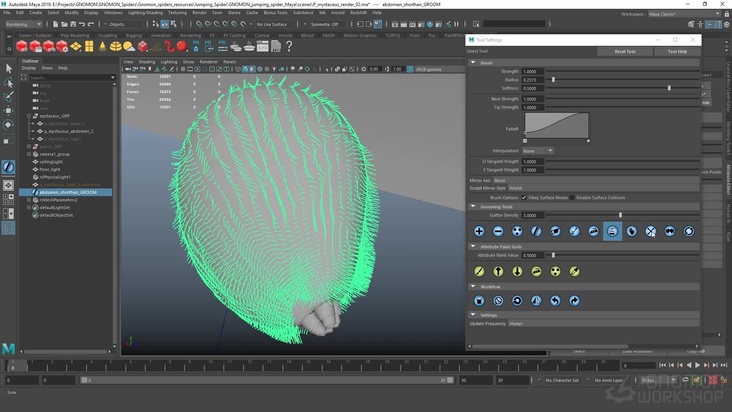Collapse the Attribute Paint Tools section
The height and width of the screenshot is (412, 732).
tap(473, 246)
